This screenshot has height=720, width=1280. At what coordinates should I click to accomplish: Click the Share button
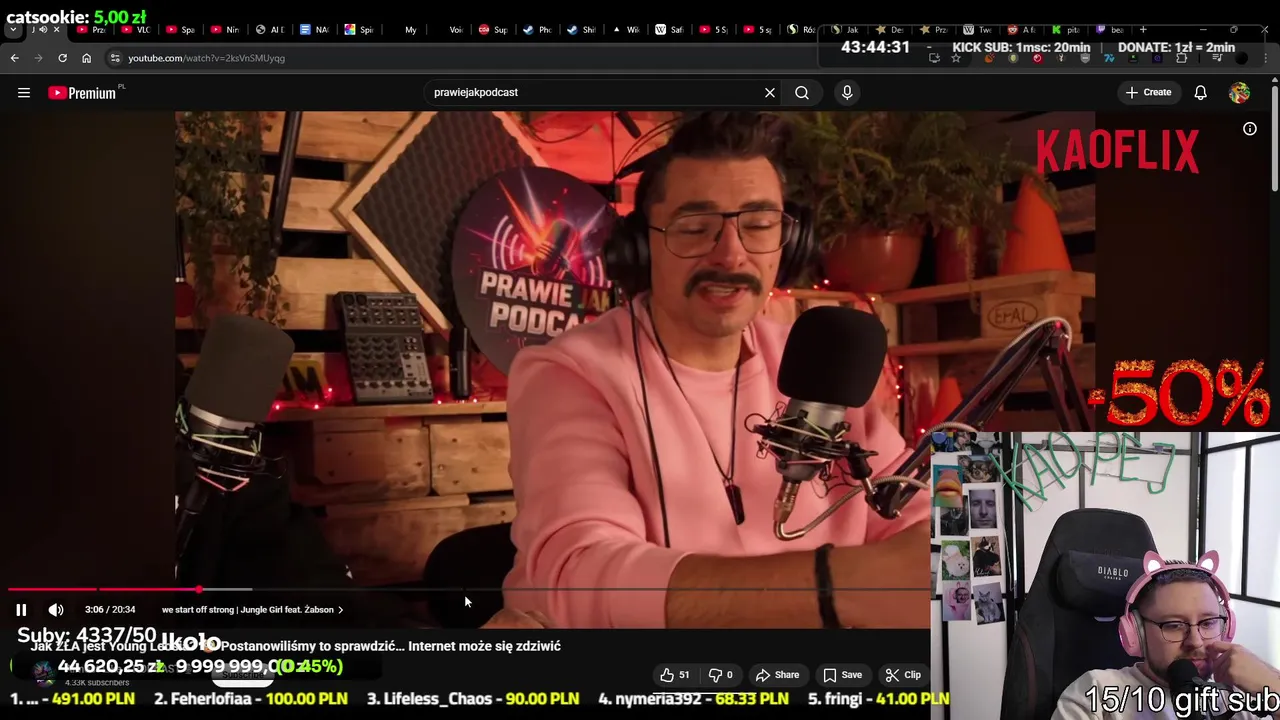coord(777,674)
